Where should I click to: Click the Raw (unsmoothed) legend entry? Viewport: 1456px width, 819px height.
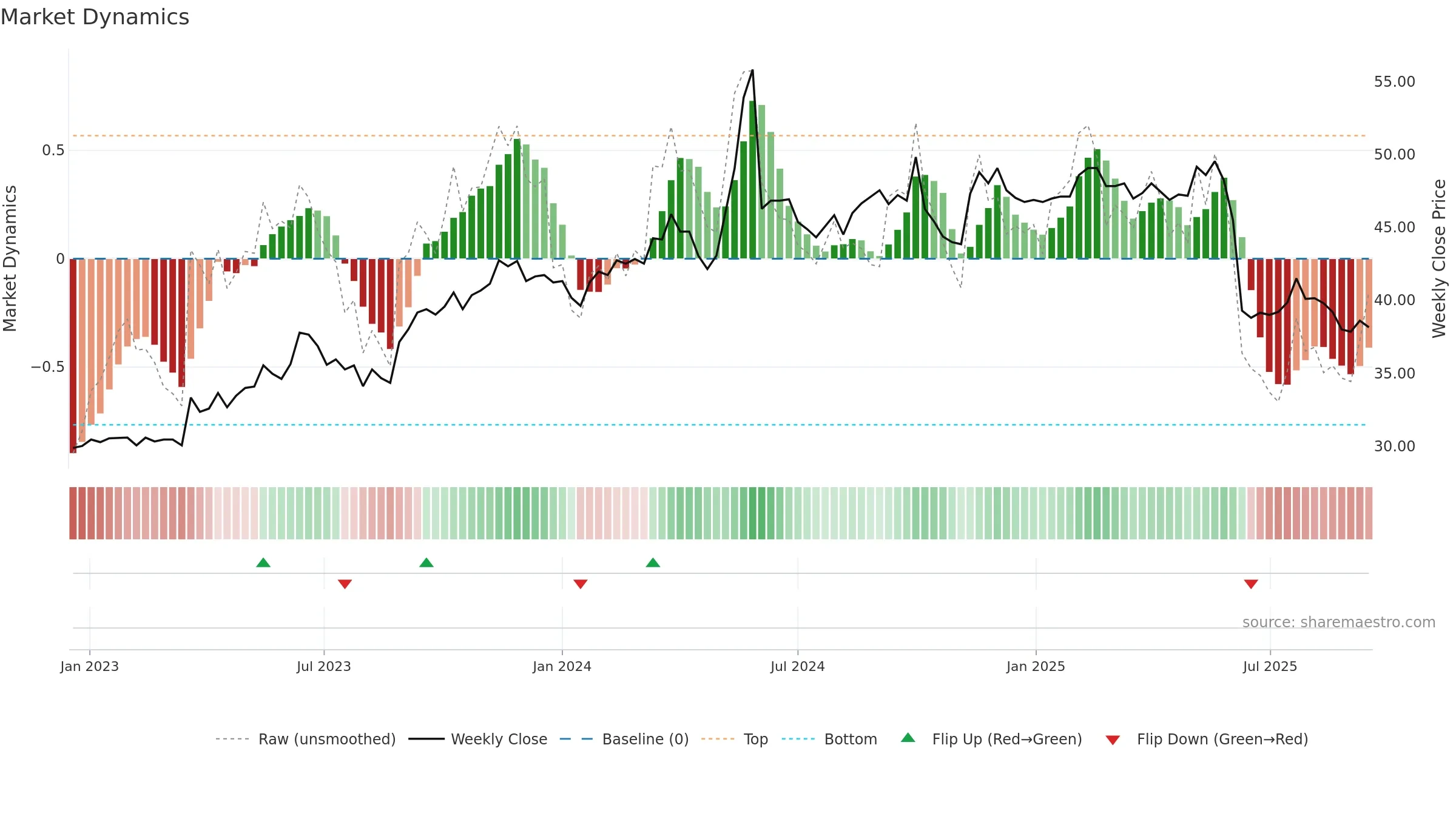click(305, 739)
